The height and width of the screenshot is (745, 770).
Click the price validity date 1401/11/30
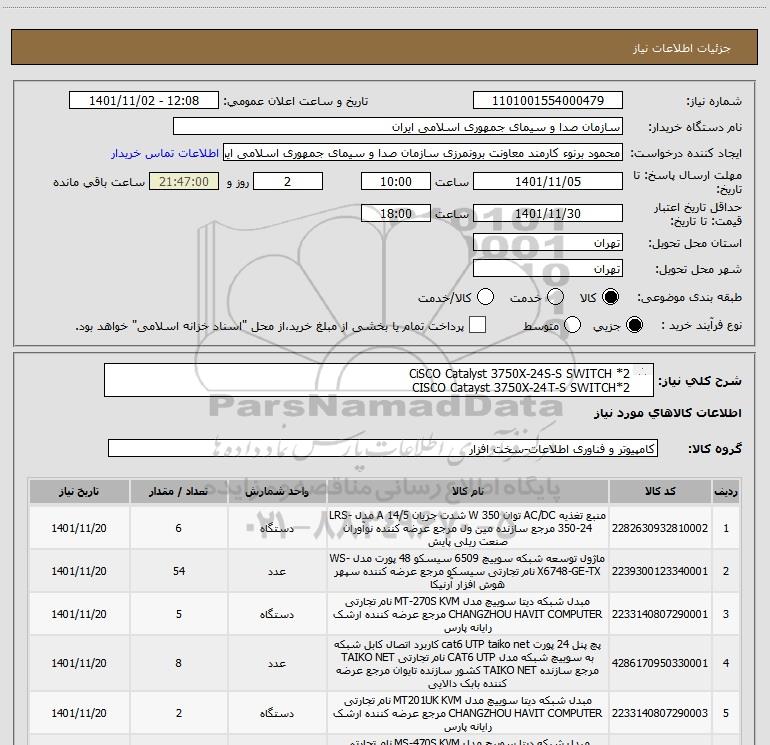pyautogui.click(x=548, y=213)
